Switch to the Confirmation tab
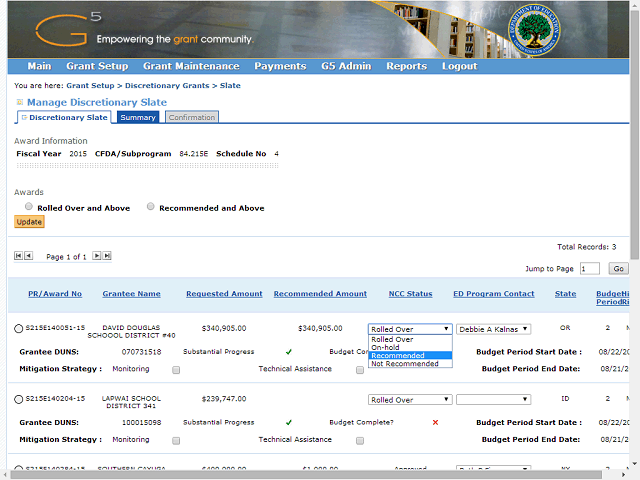640x480 pixels. (x=192, y=118)
